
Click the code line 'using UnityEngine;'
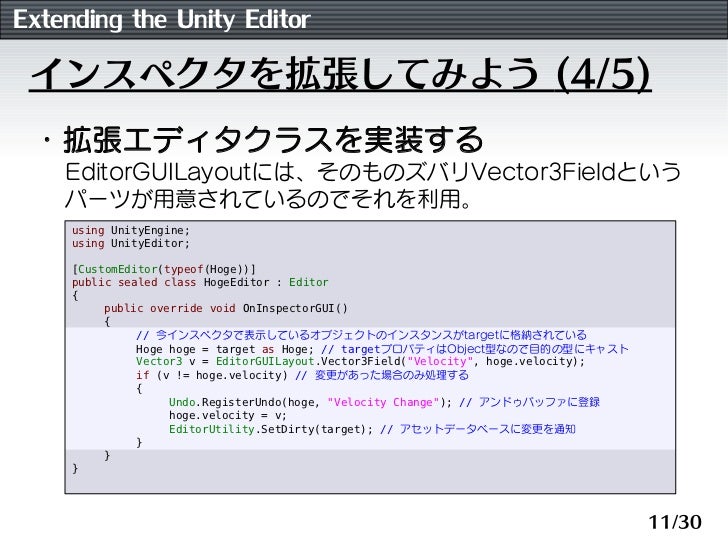131,230
